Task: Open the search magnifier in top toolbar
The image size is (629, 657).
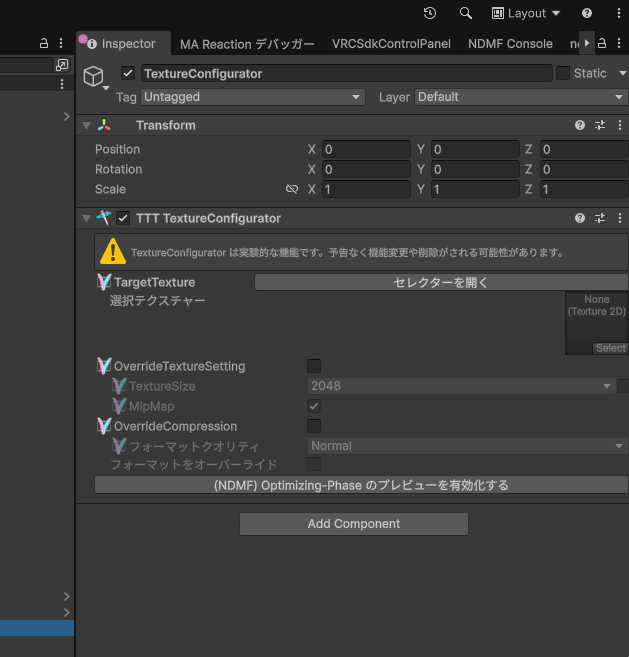Action: [x=466, y=13]
